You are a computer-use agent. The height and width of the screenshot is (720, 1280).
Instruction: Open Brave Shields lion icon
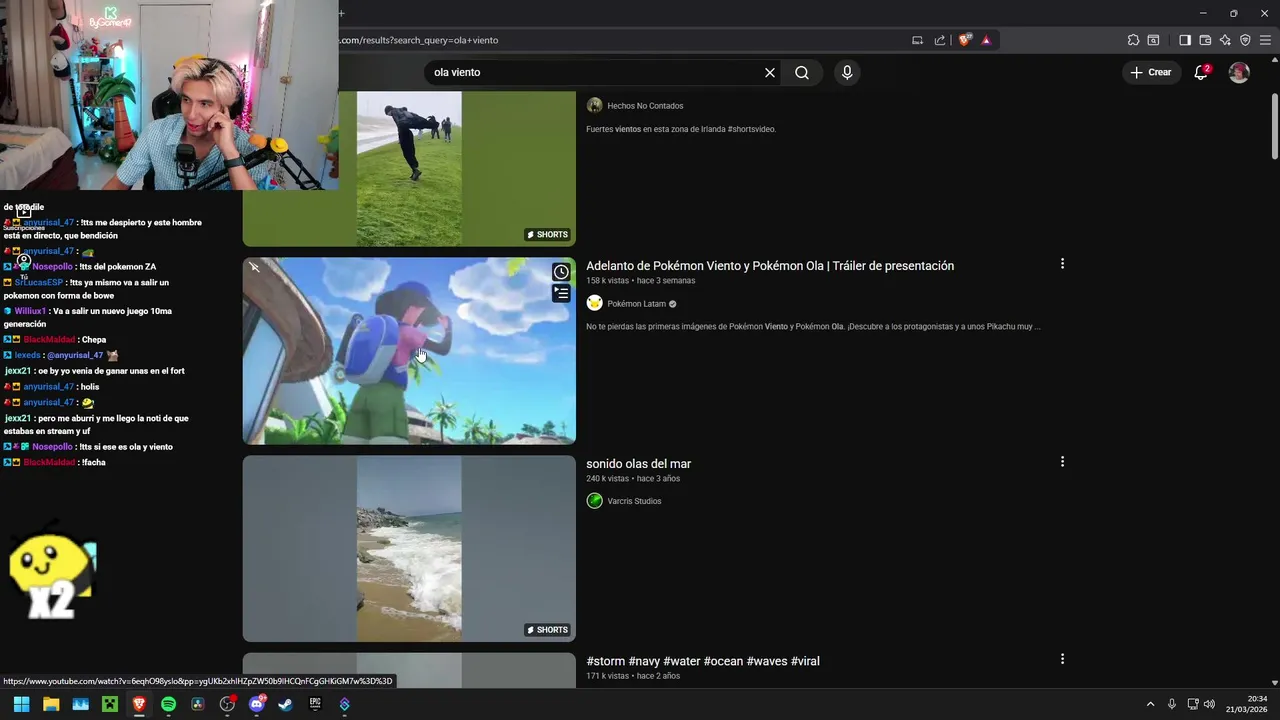pyautogui.click(x=964, y=40)
